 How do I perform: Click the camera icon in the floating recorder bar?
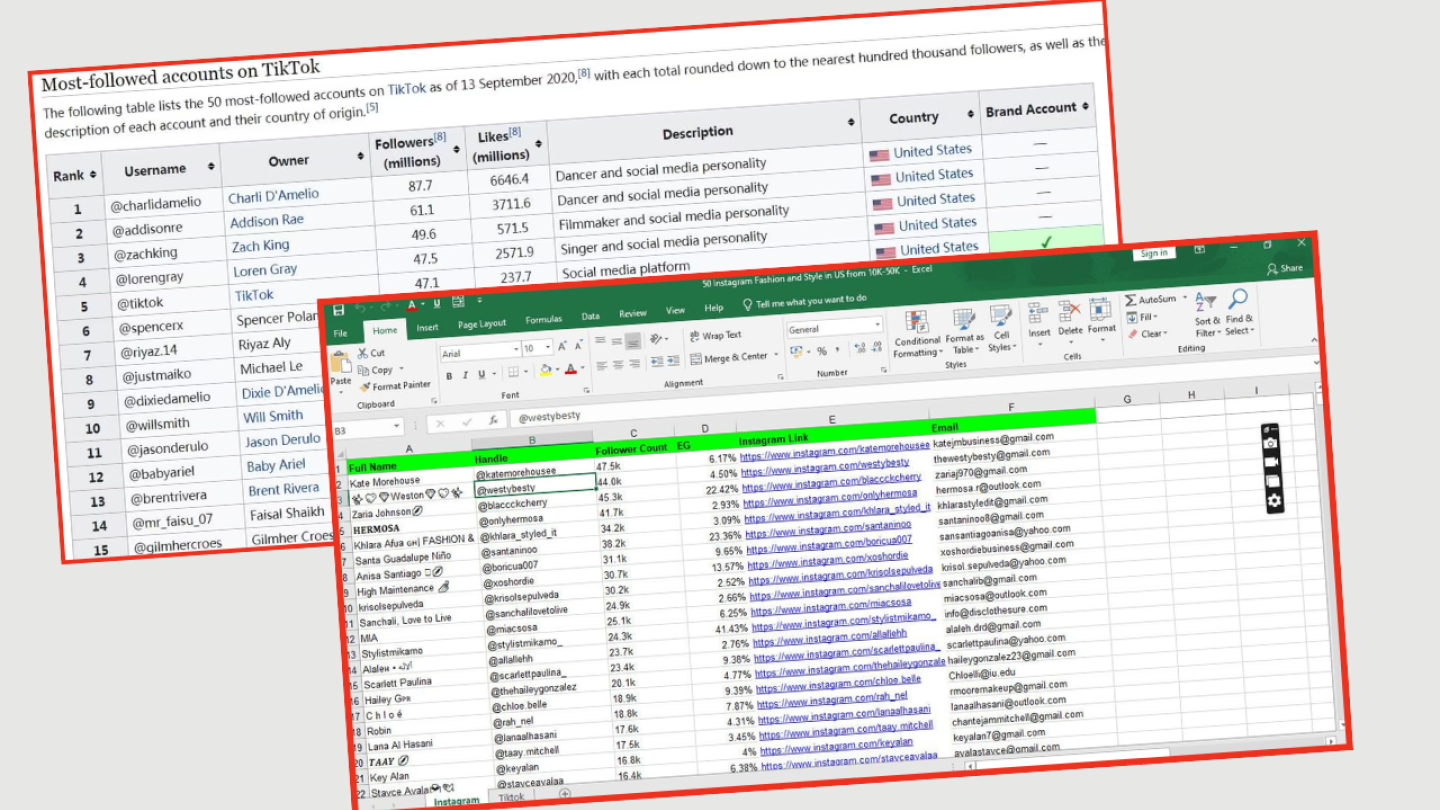point(1271,443)
